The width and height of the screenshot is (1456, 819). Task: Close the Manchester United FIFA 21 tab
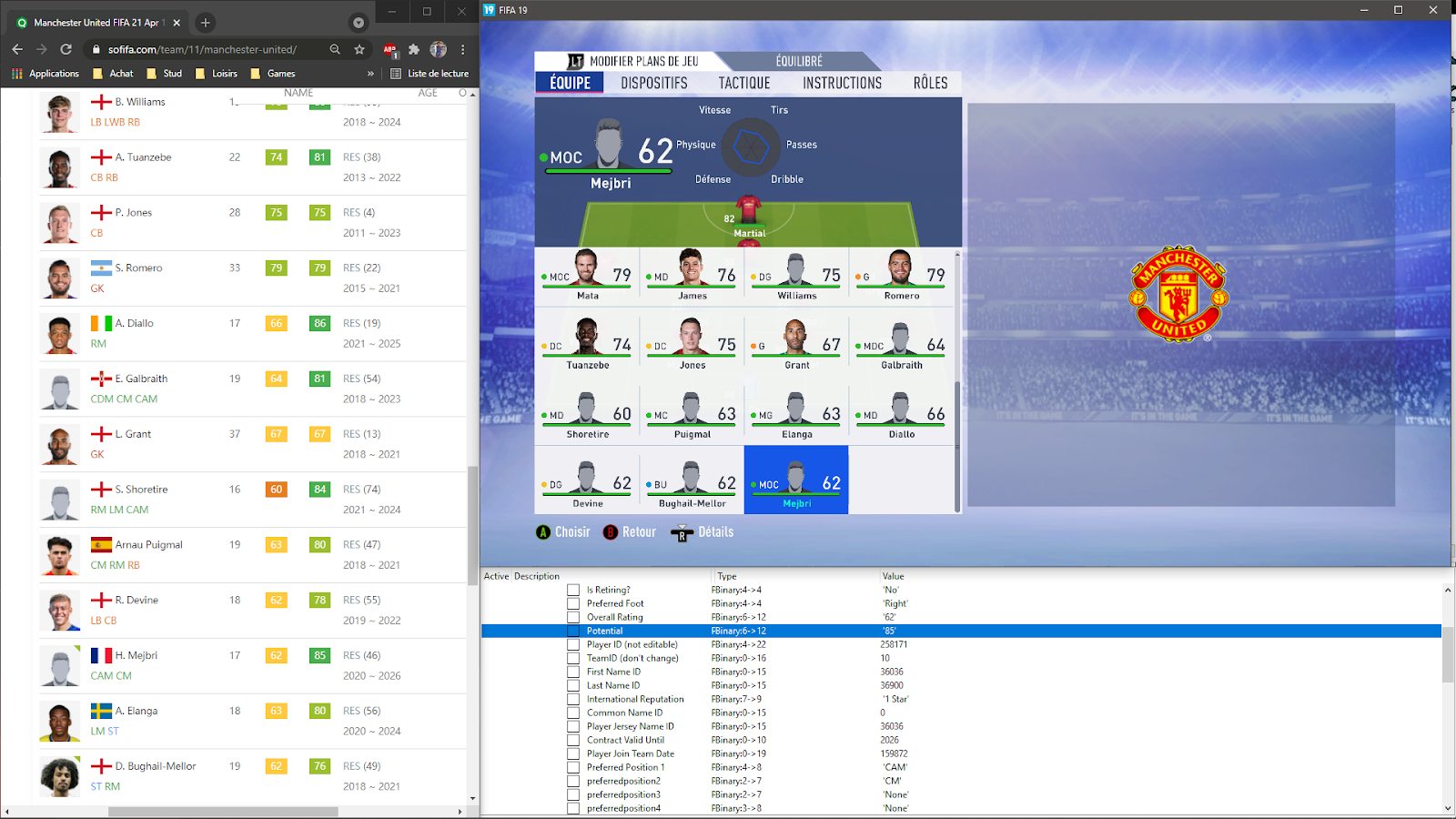177,23
